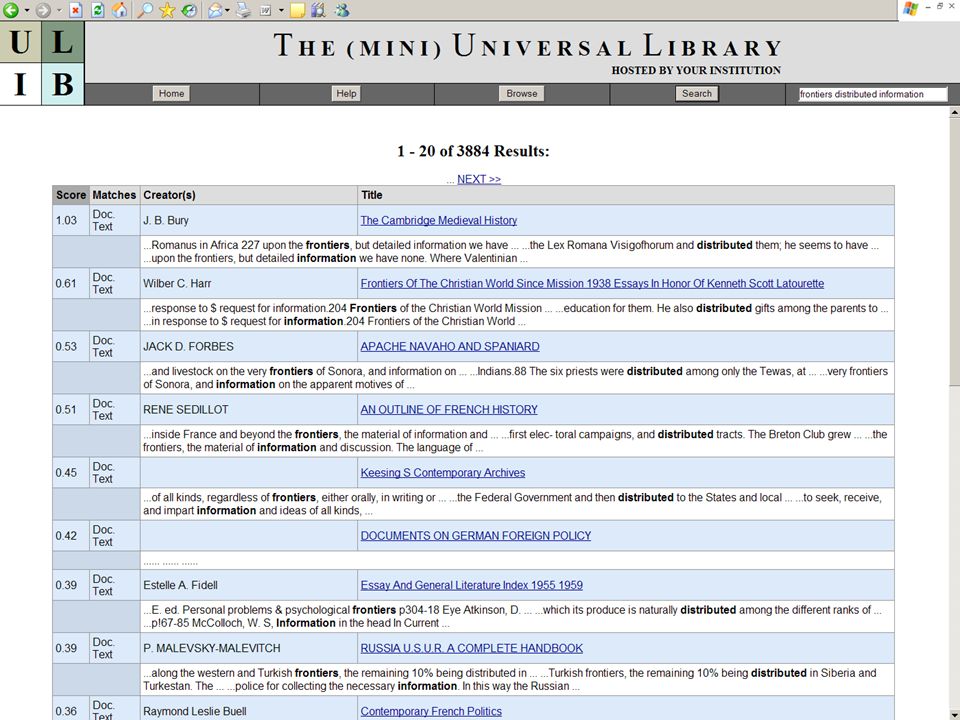
Task: Click the Browse button
Action: coord(522,94)
